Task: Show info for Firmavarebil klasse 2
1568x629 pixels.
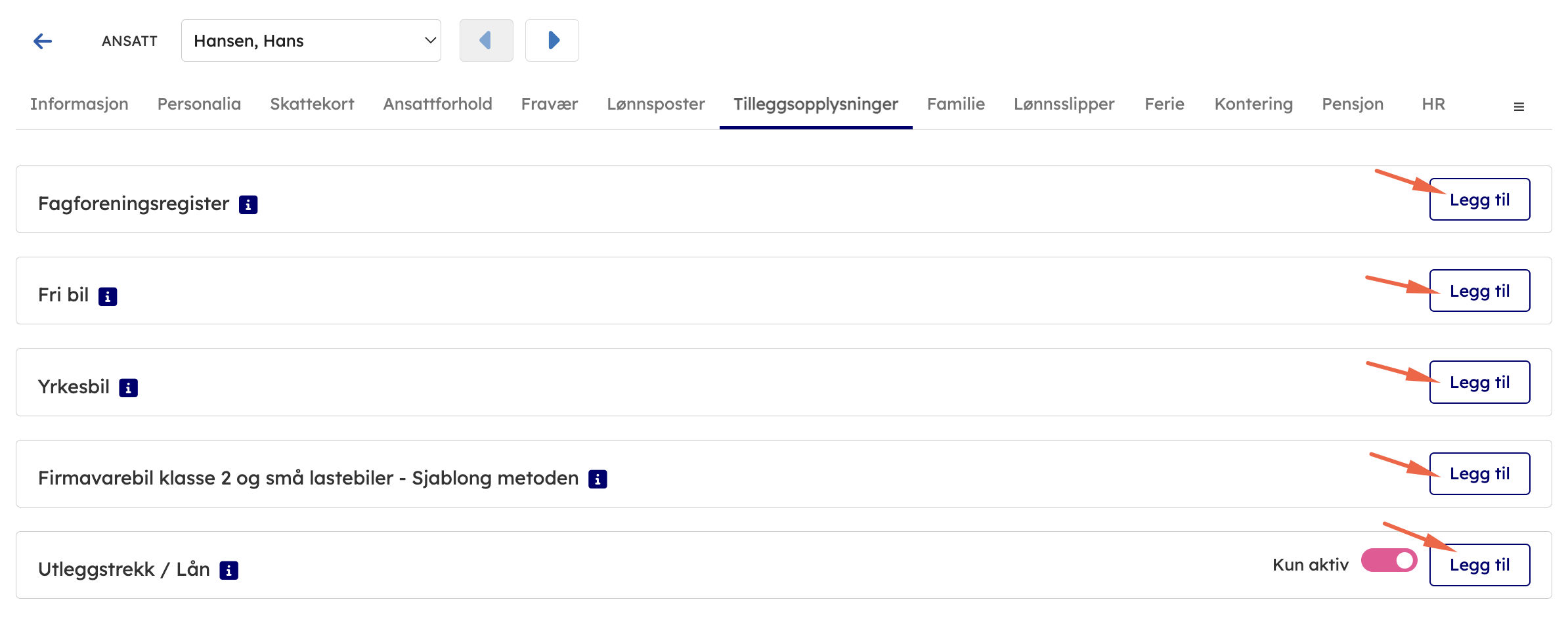Action: pyautogui.click(x=598, y=479)
